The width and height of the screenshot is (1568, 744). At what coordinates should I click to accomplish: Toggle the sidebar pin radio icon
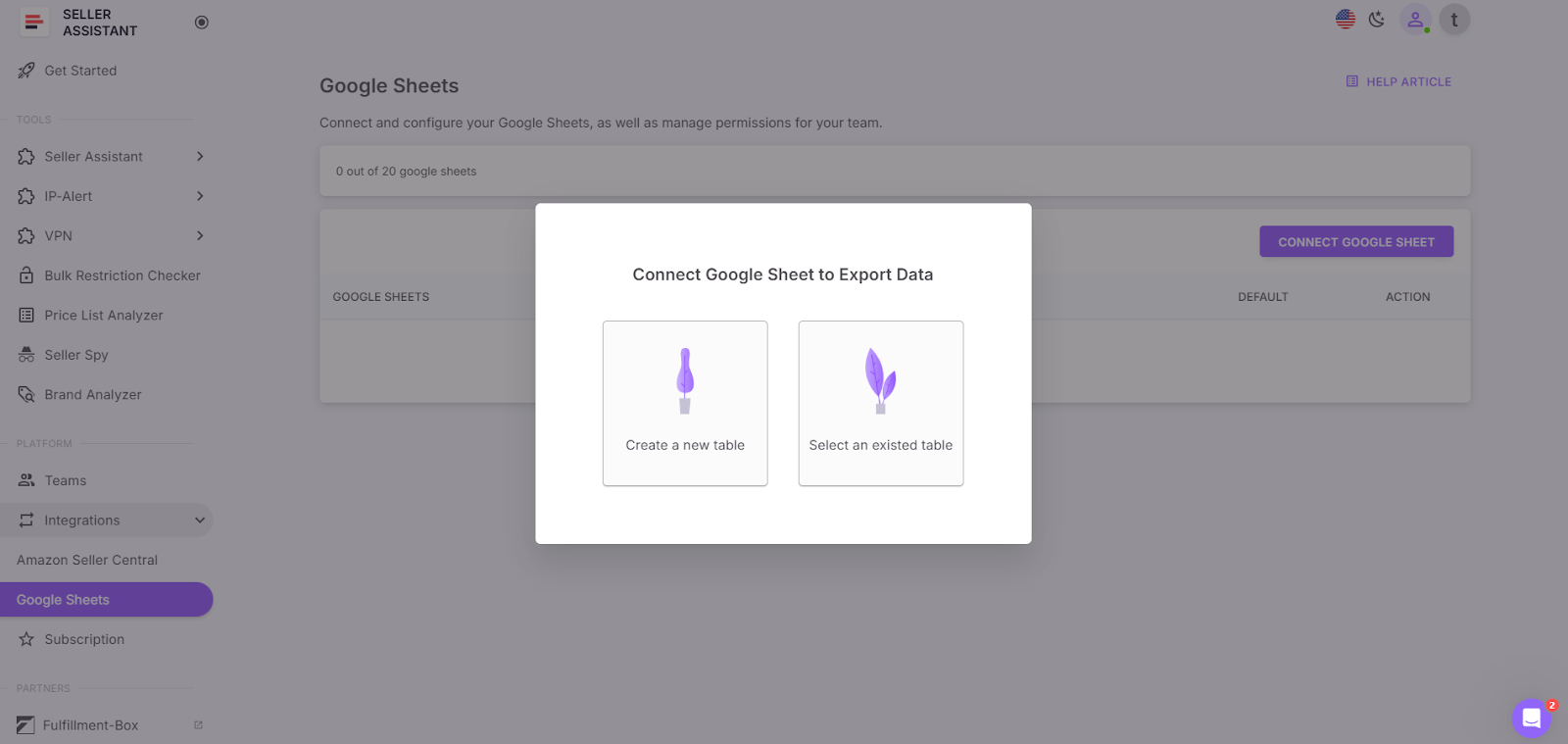tap(202, 23)
